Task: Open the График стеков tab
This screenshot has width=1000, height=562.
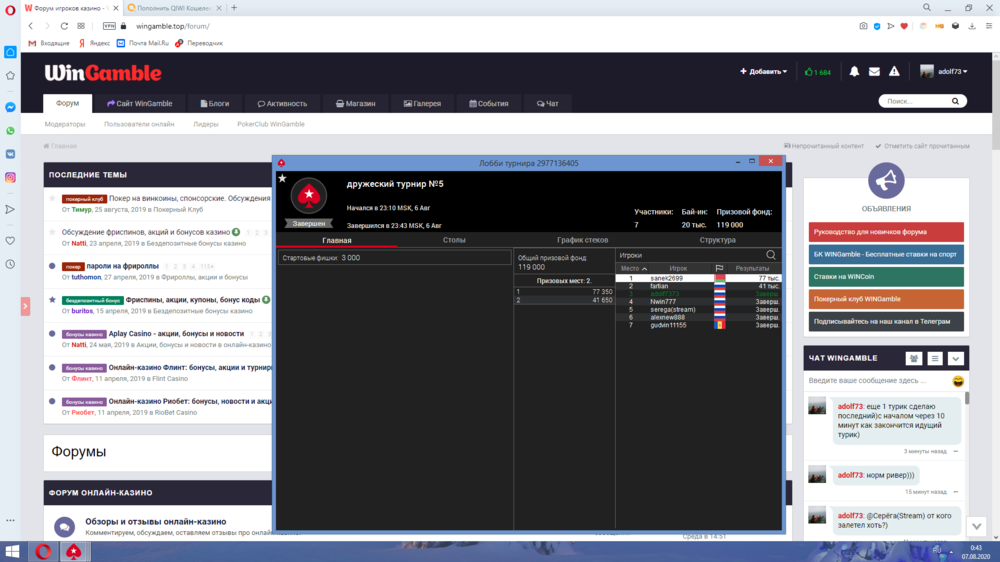Action: [x=582, y=240]
